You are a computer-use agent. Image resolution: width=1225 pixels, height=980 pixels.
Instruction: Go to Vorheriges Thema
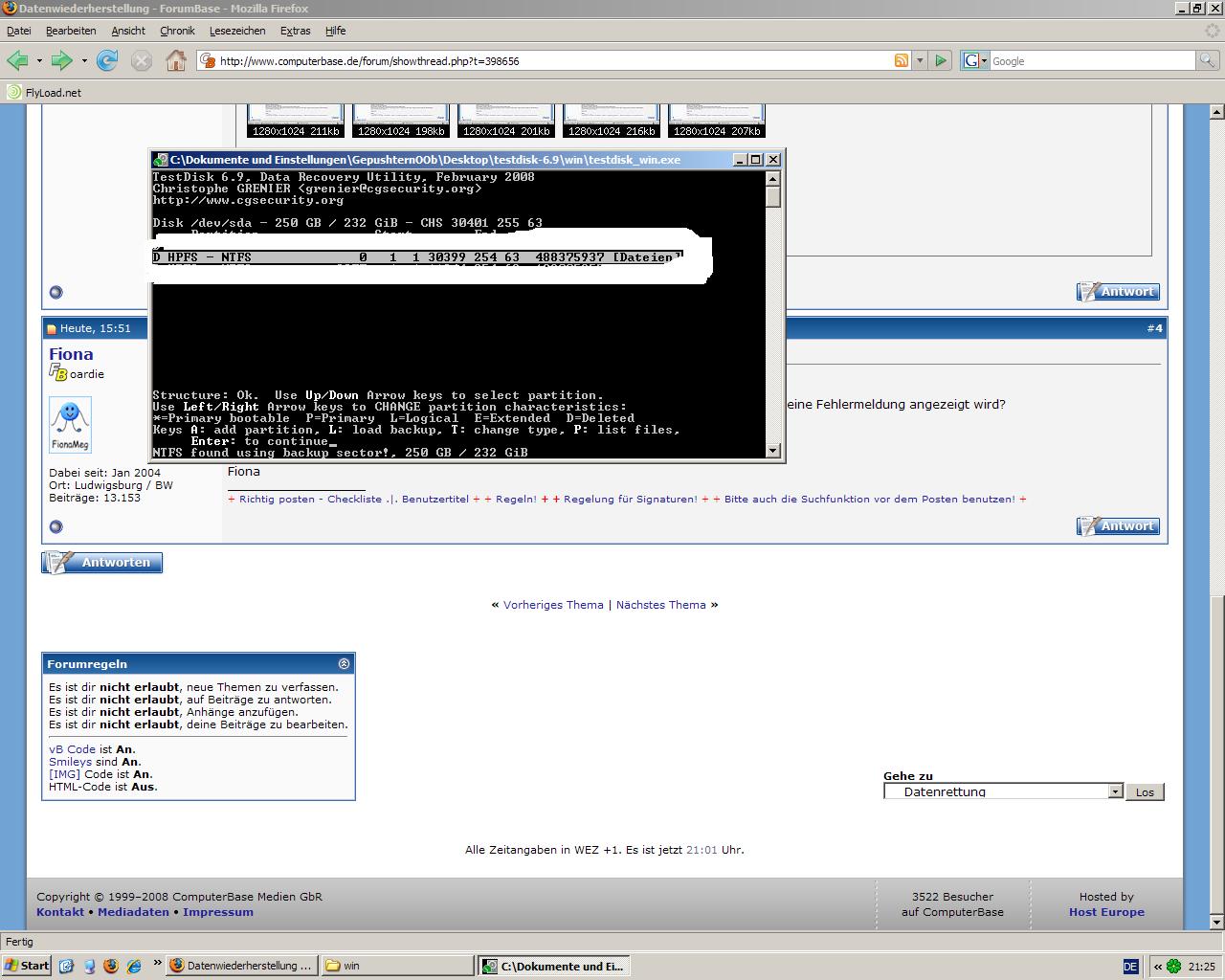tap(553, 605)
